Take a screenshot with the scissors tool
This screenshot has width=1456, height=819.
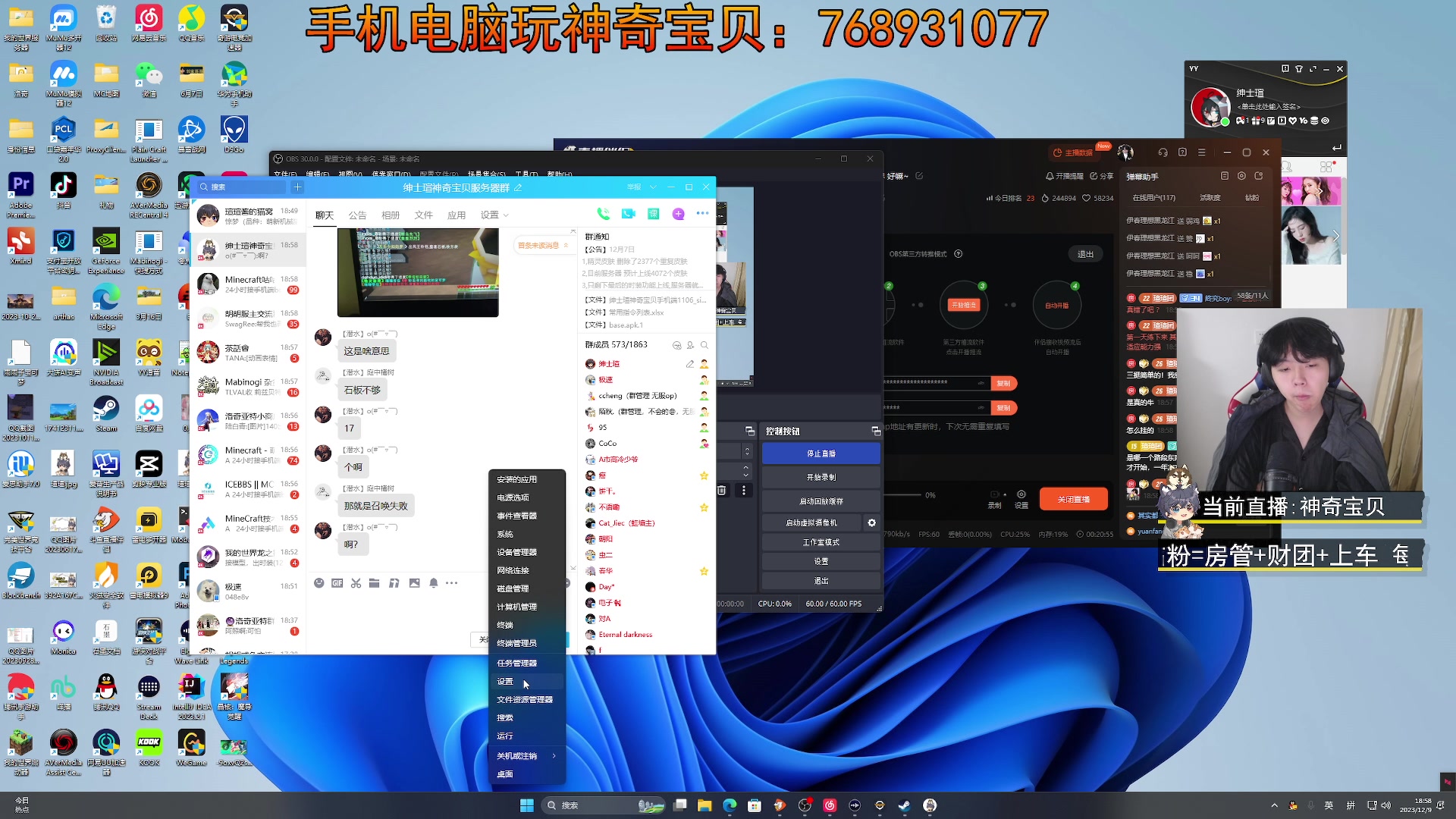356,583
